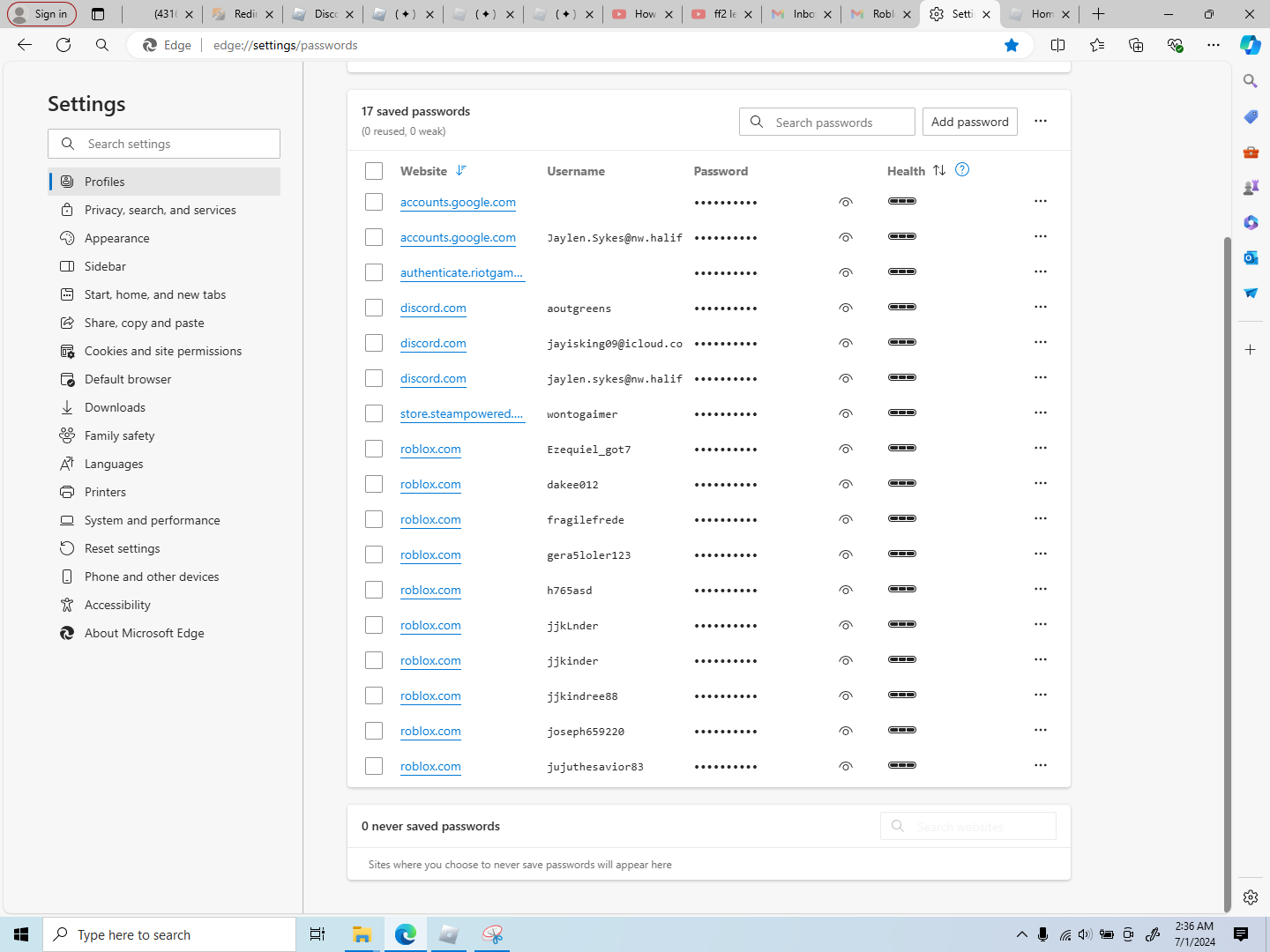Image resolution: width=1270 pixels, height=952 pixels.
Task: Select checkbox for discord.com aoutgreens
Action: [x=374, y=308]
